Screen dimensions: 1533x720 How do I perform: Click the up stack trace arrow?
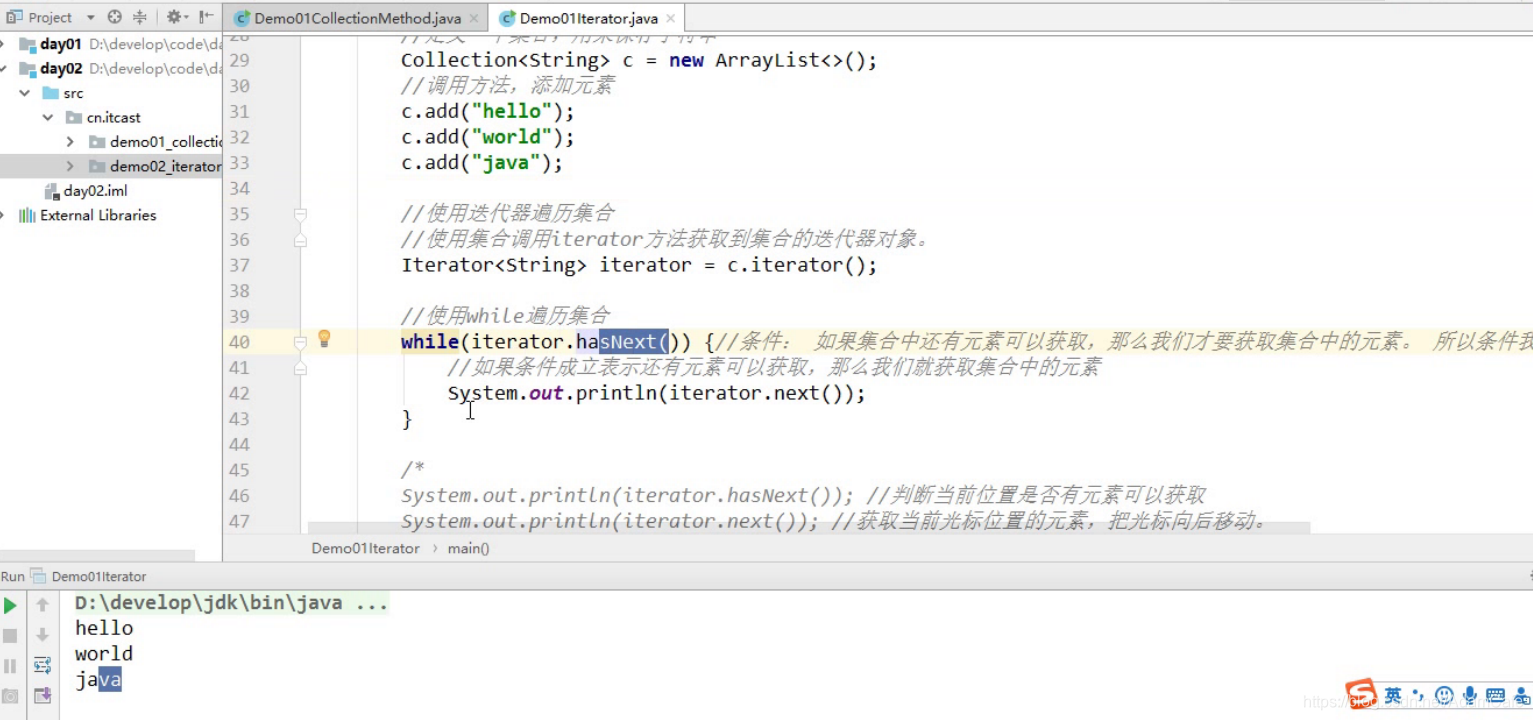[x=42, y=605]
